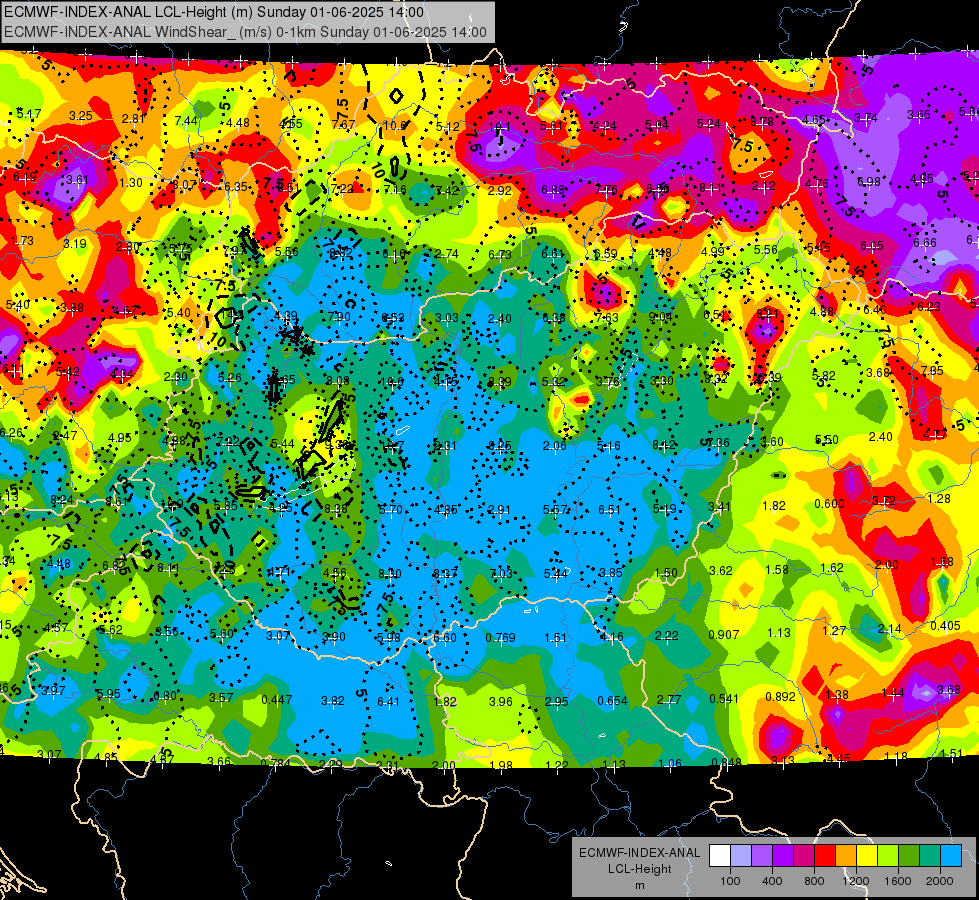The image size is (979, 900).
Task: Click the map value 3.57
Action: pos(221,698)
